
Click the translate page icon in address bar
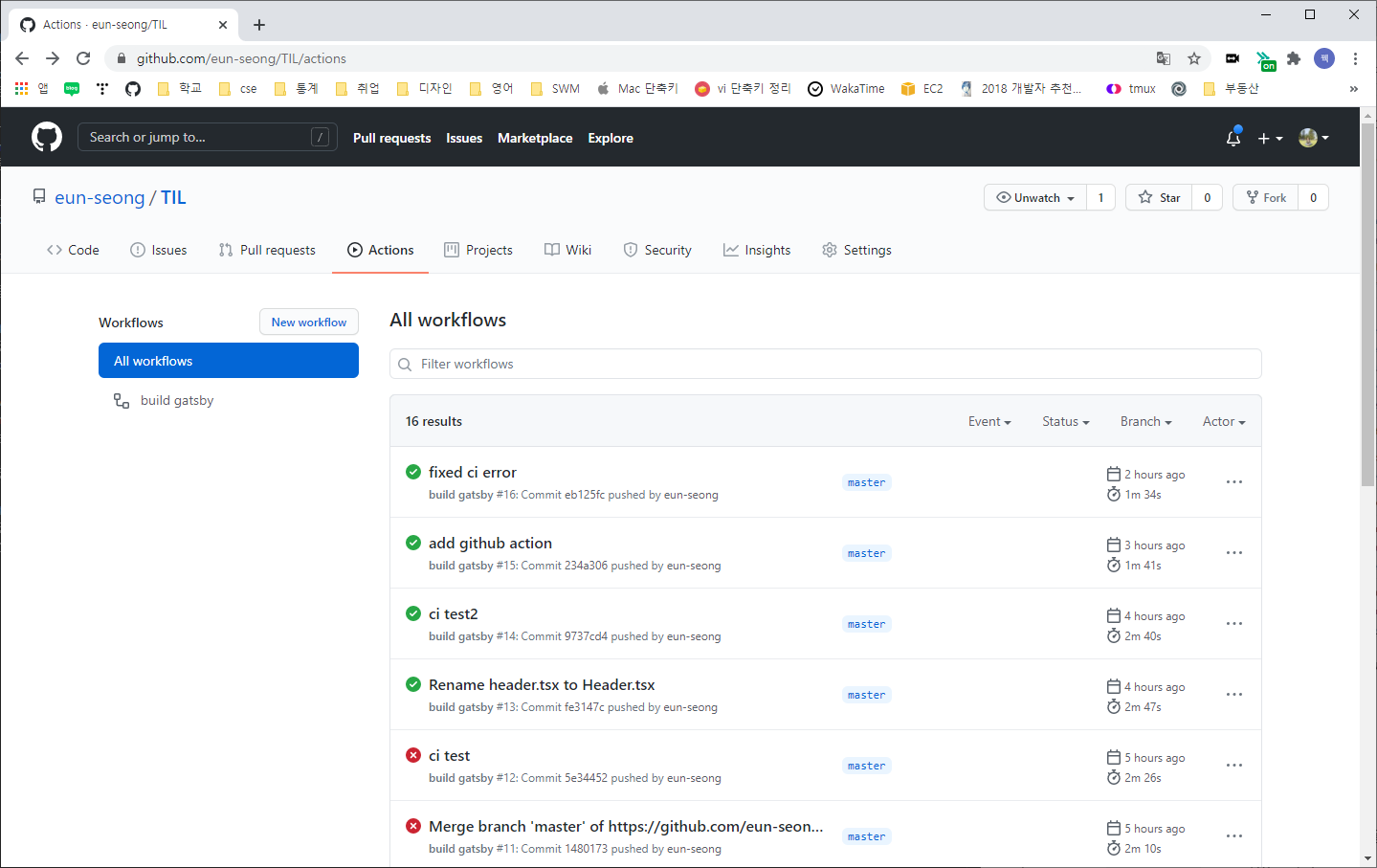click(x=1164, y=58)
